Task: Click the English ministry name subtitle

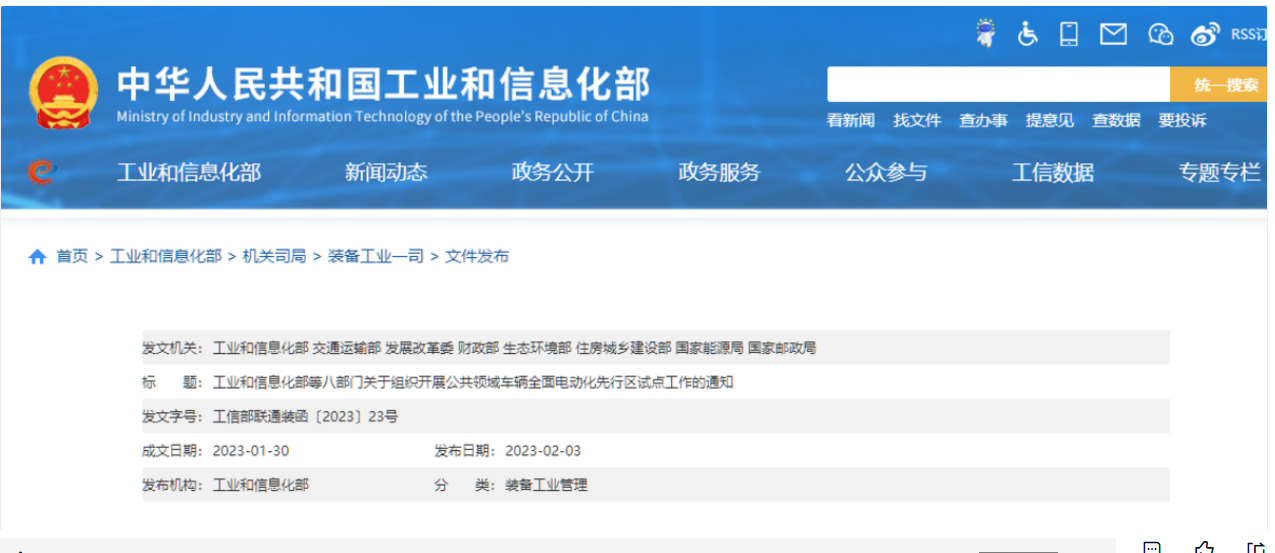Action: tap(382, 117)
